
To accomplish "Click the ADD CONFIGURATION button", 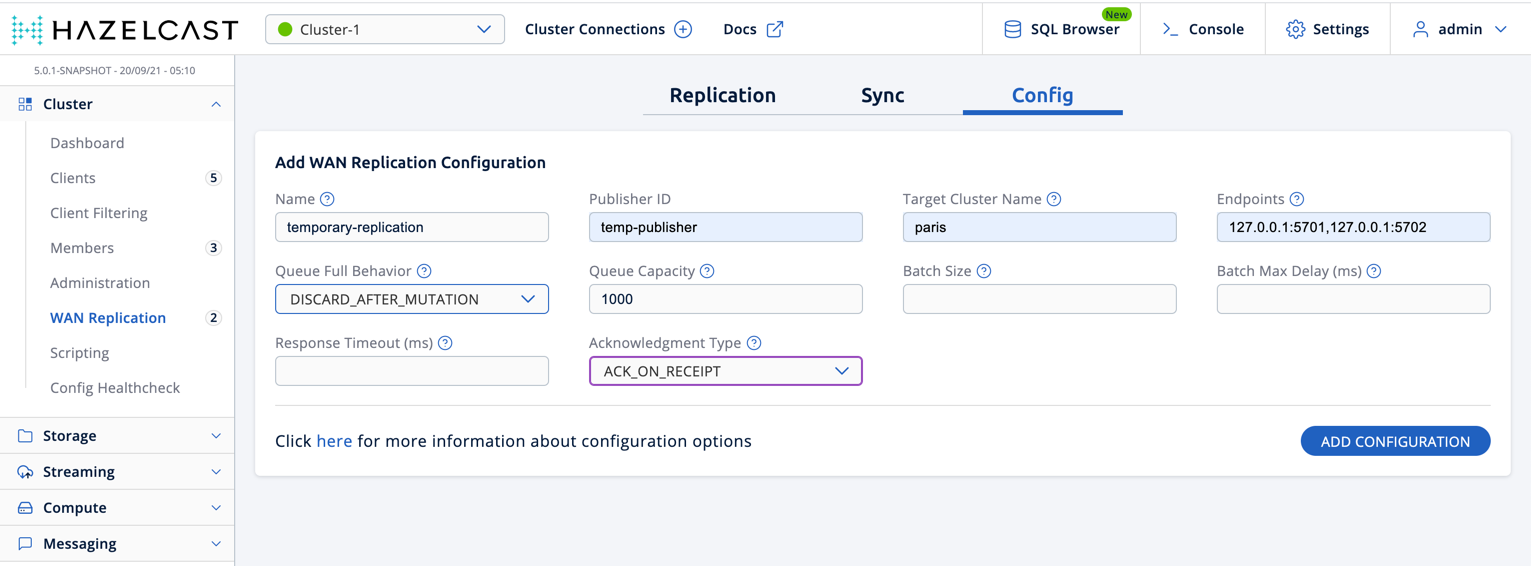I will [x=1395, y=441].
